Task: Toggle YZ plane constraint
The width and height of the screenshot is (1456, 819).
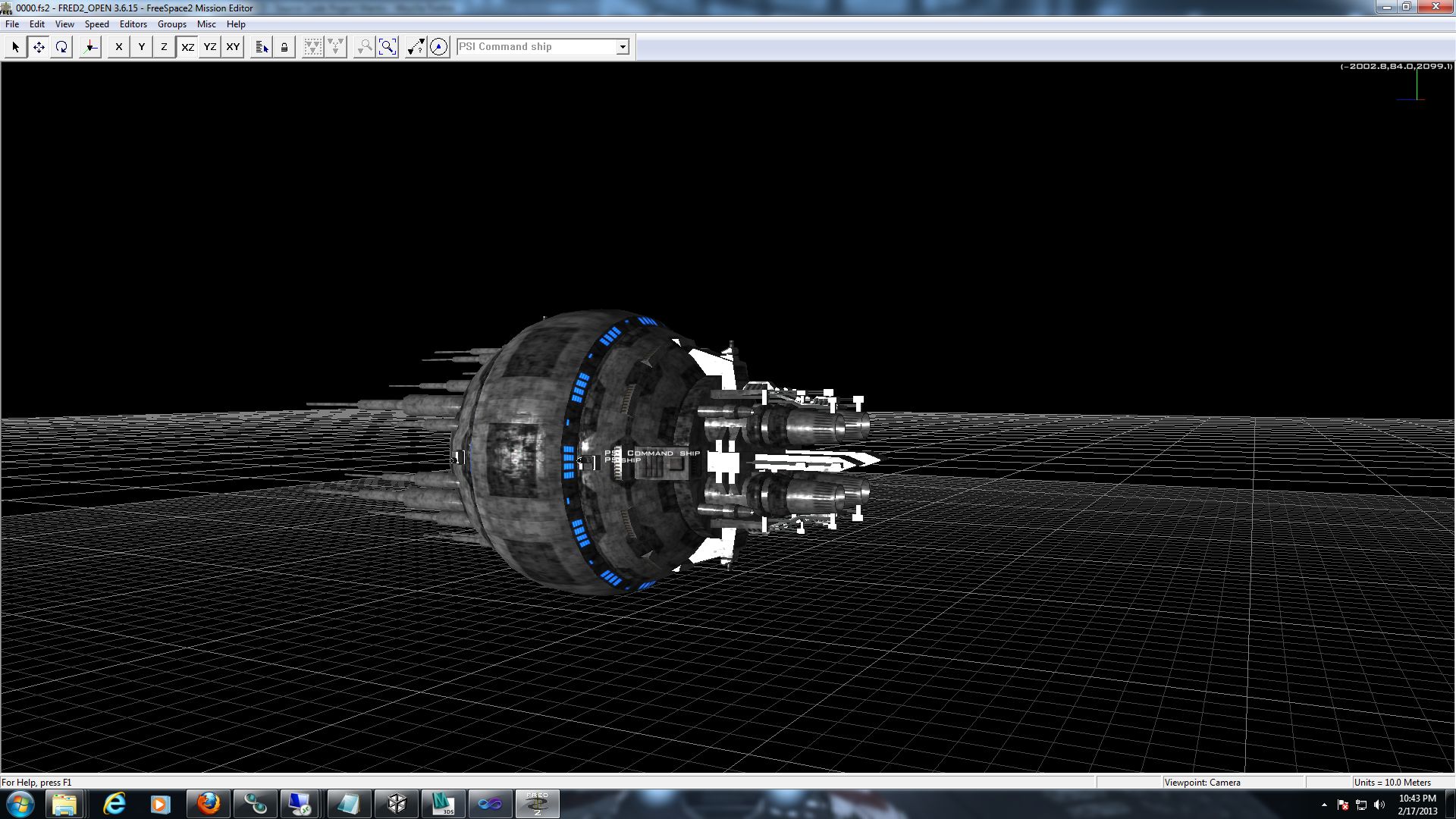Action: (210, 47)
